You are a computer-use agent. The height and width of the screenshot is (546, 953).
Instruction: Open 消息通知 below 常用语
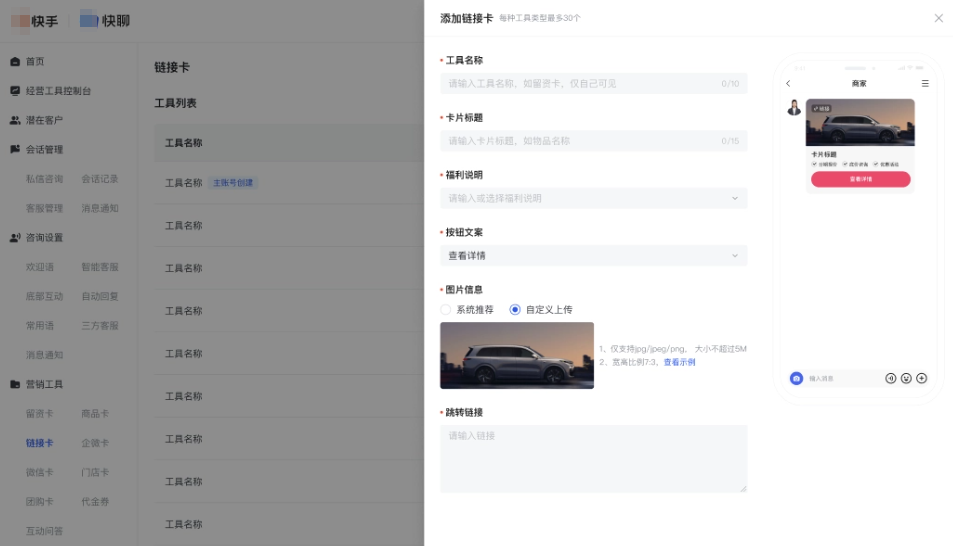(44, 354)
